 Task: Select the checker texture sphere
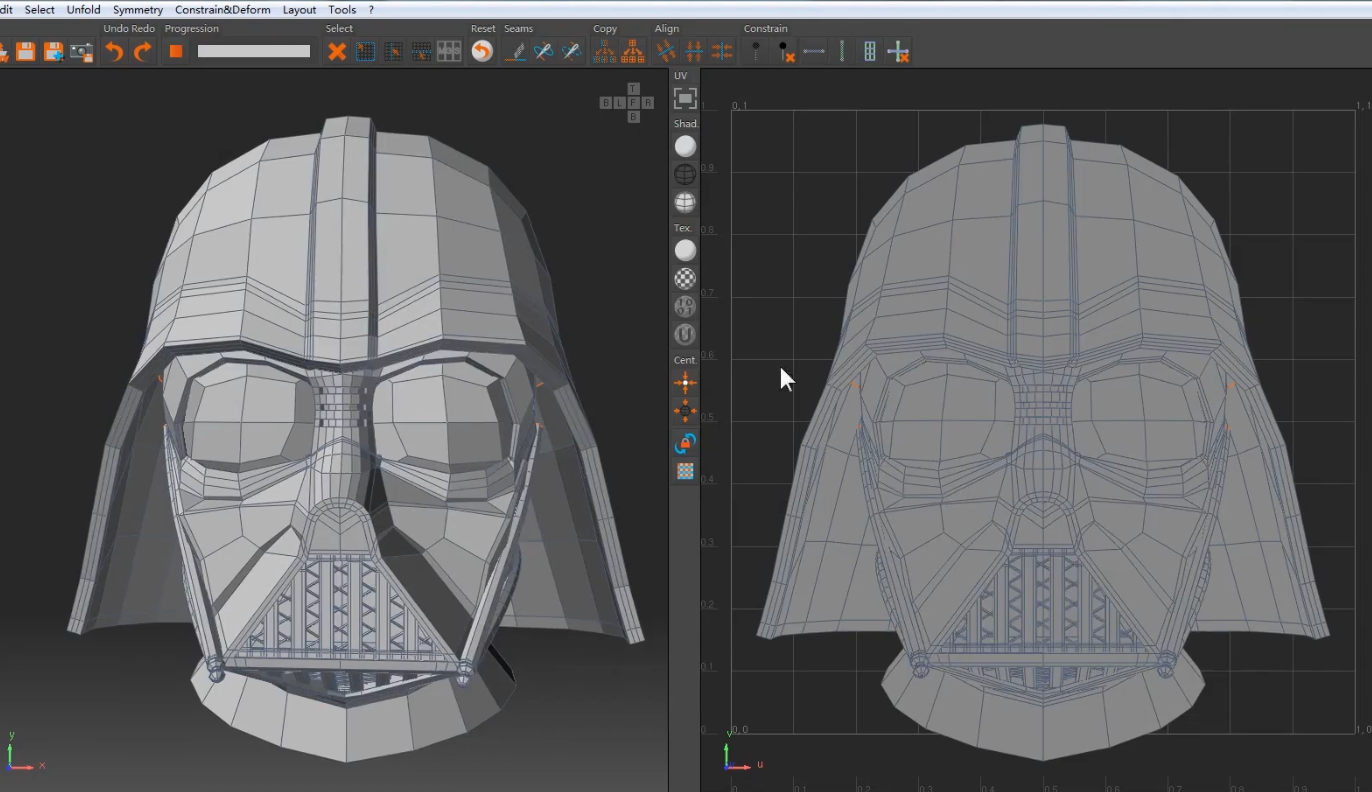(685, 278)
